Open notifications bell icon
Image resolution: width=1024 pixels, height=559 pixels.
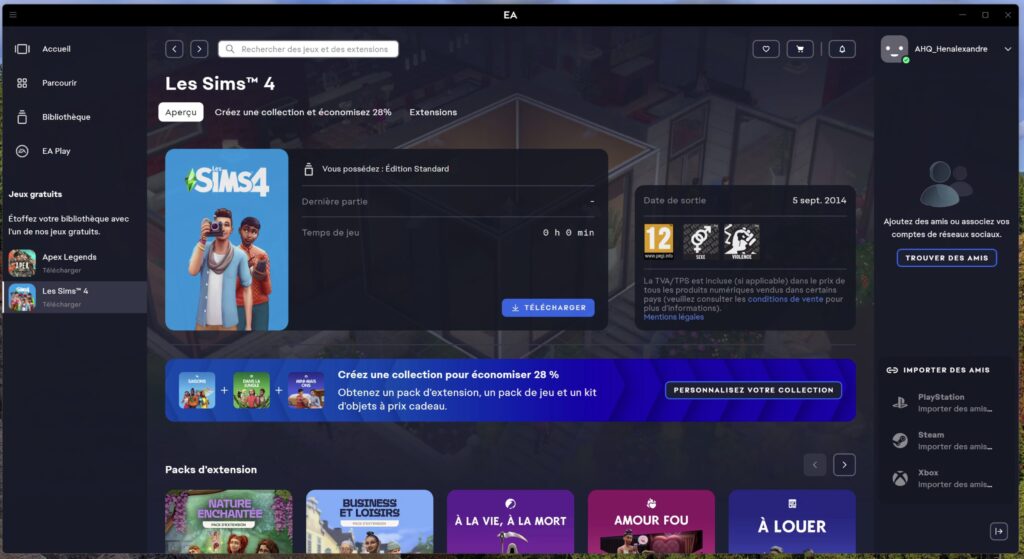(x=842, y=49)
